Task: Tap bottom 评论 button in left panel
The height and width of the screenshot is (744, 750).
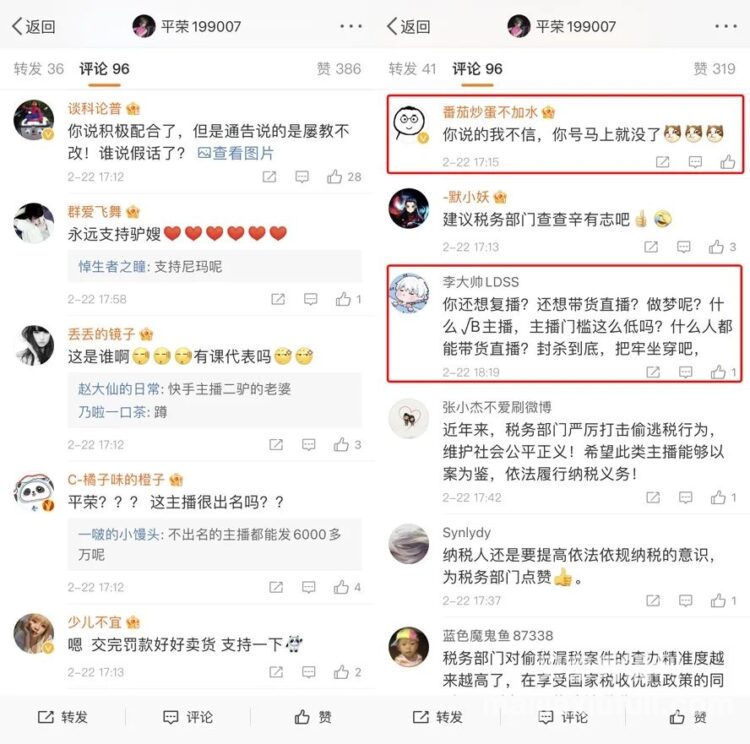Action: click(188, 717)
